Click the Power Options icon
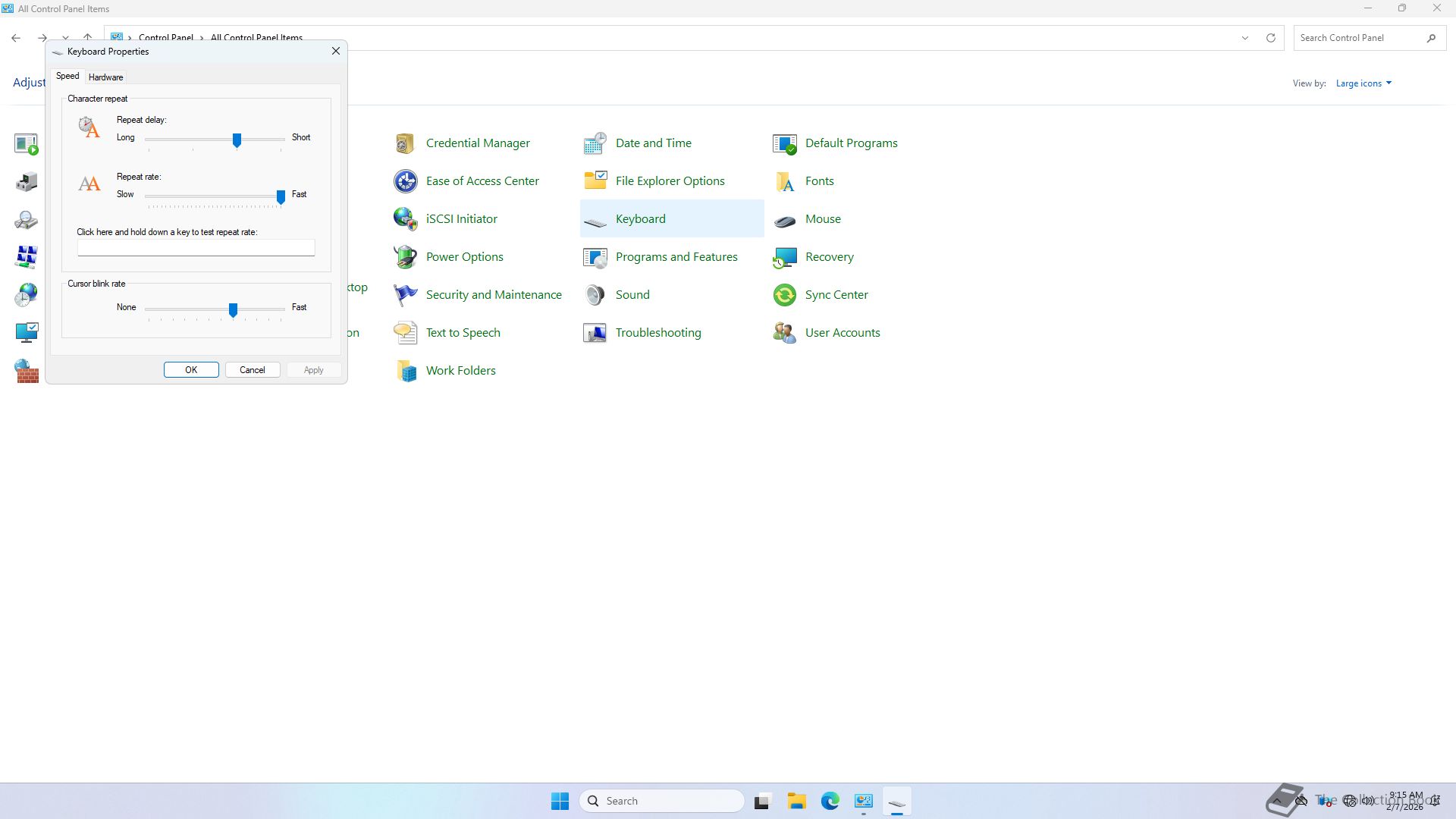This screenshot has width=1456, height=819. click(x=405, y=257)
